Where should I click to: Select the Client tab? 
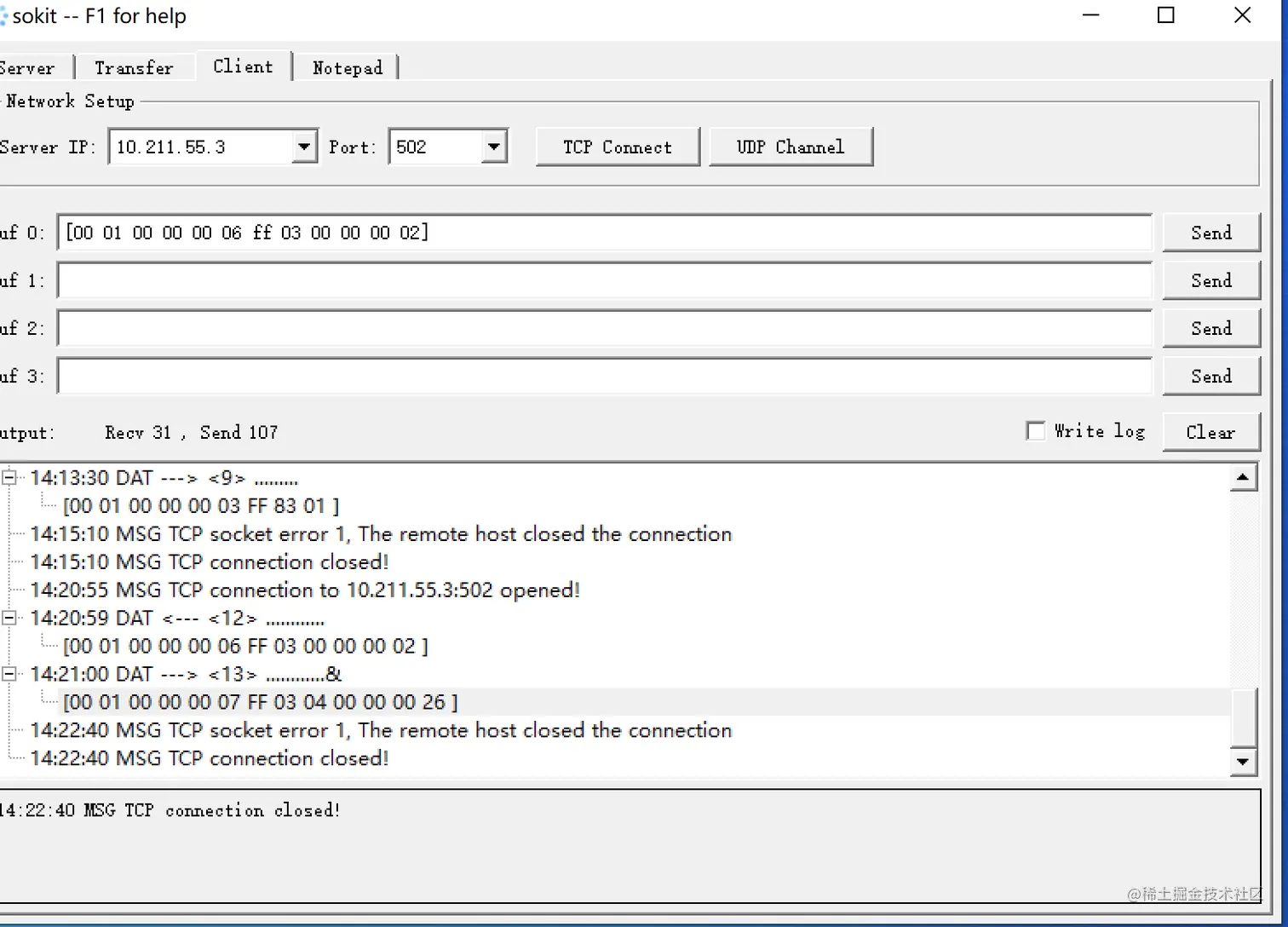click(244, 66)
